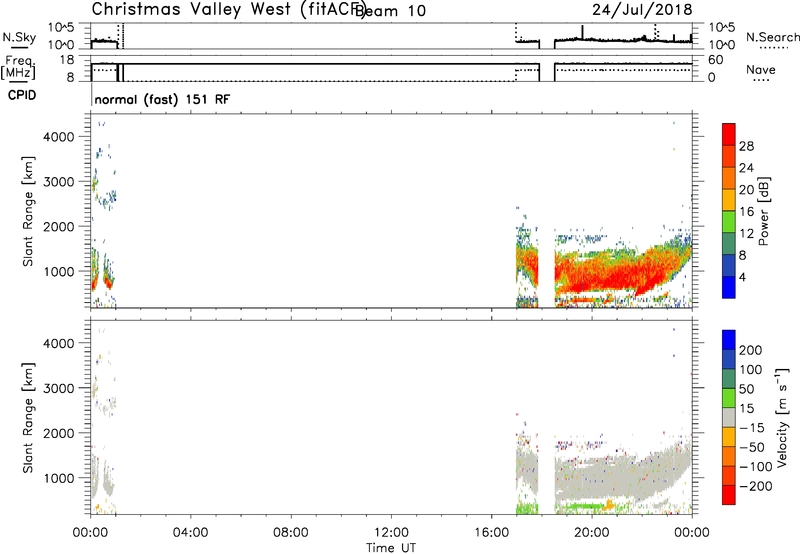
Task: Click the Nave legend label
Action: pyautogui.click(x=761, y=69)
